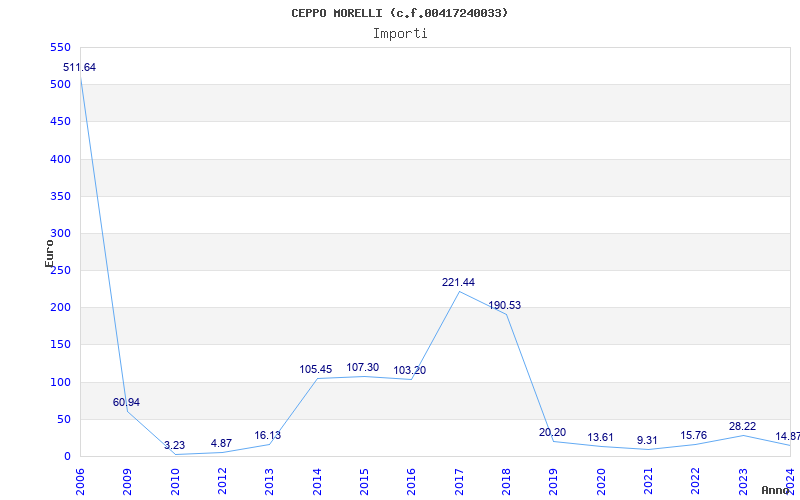Click the 350 y-axis tick label

point(60,196)
